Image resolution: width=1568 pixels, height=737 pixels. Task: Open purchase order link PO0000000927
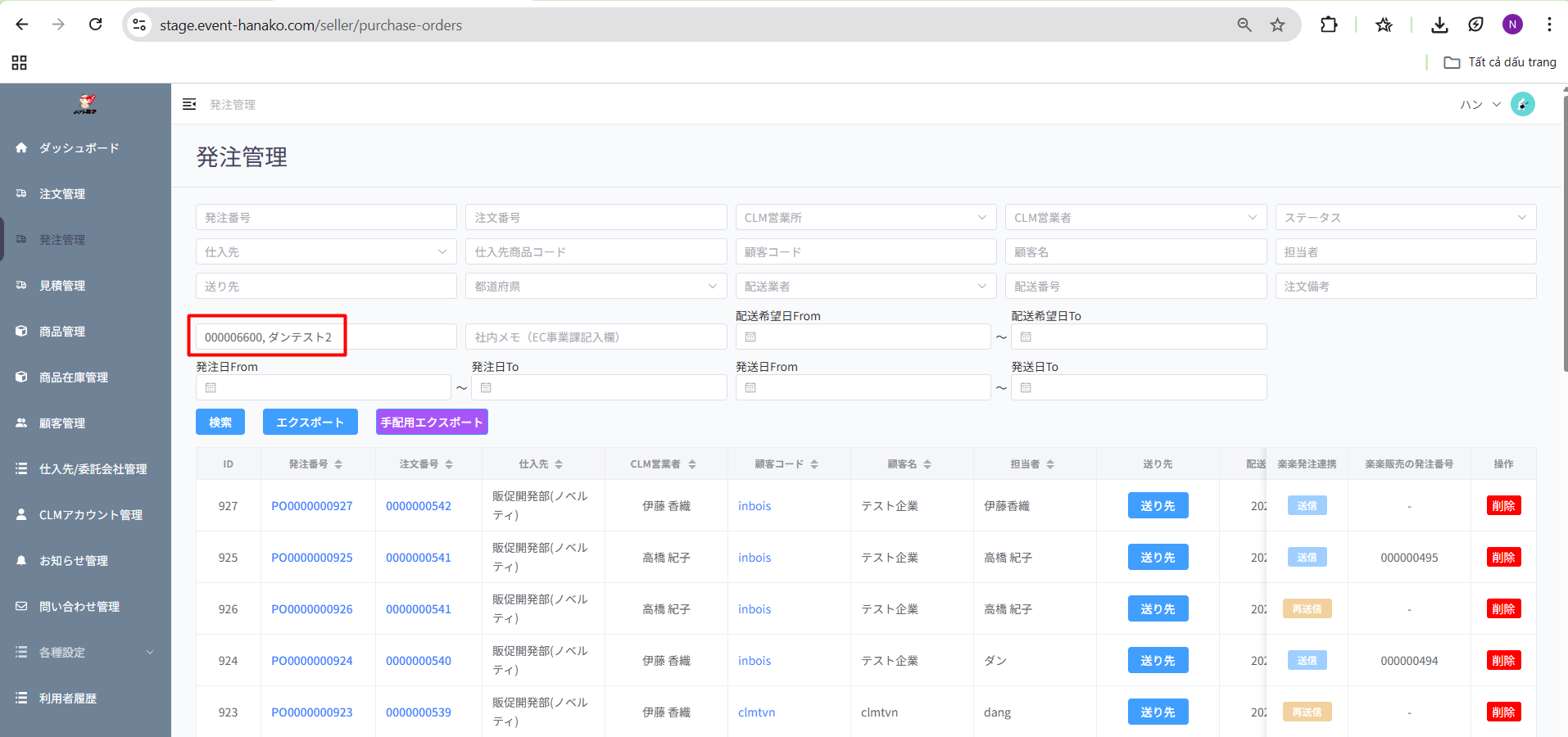312,506
